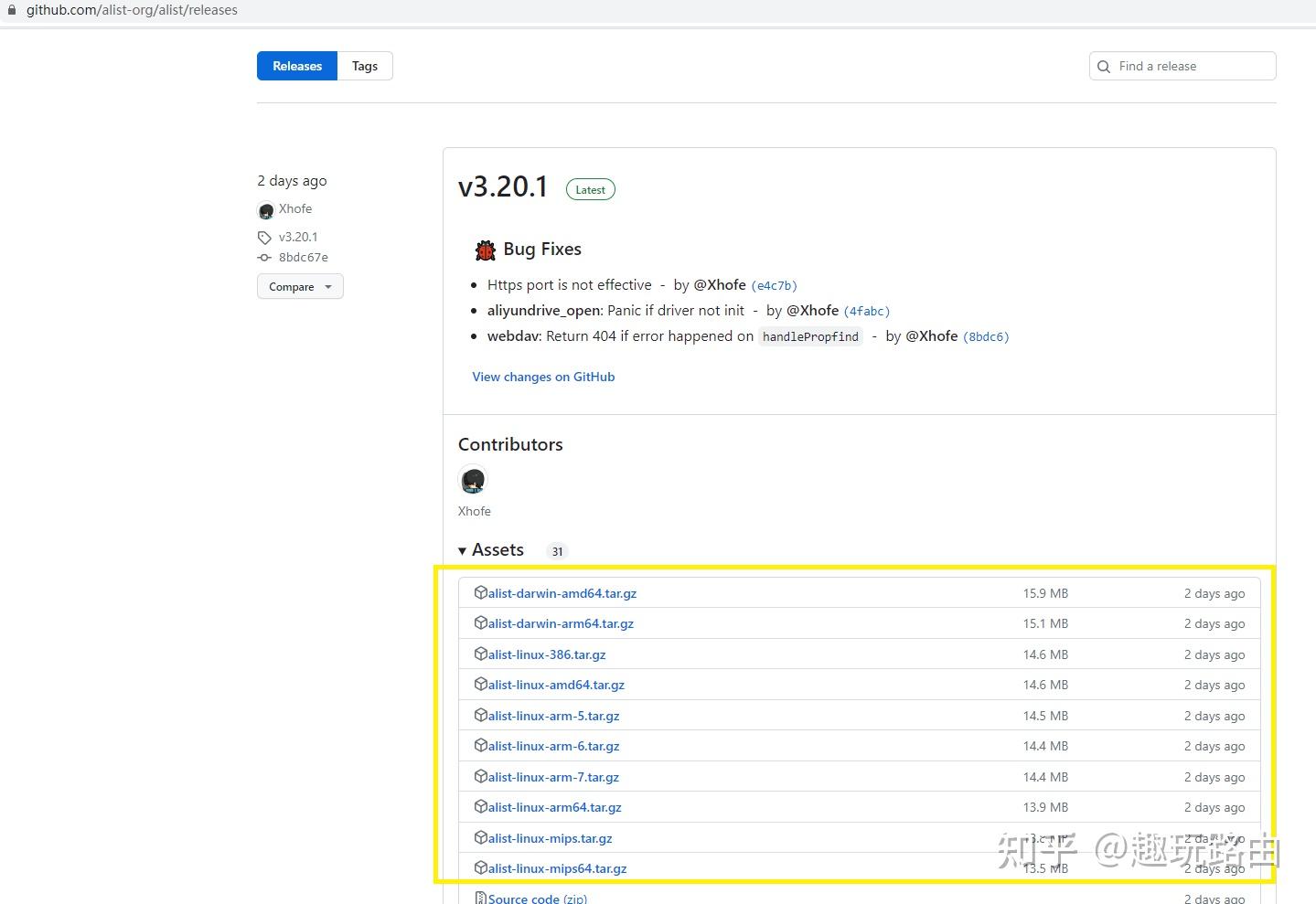Click the browser address bar URL
This screenshot has width=1316, height=904.
(x=132, y=10)
